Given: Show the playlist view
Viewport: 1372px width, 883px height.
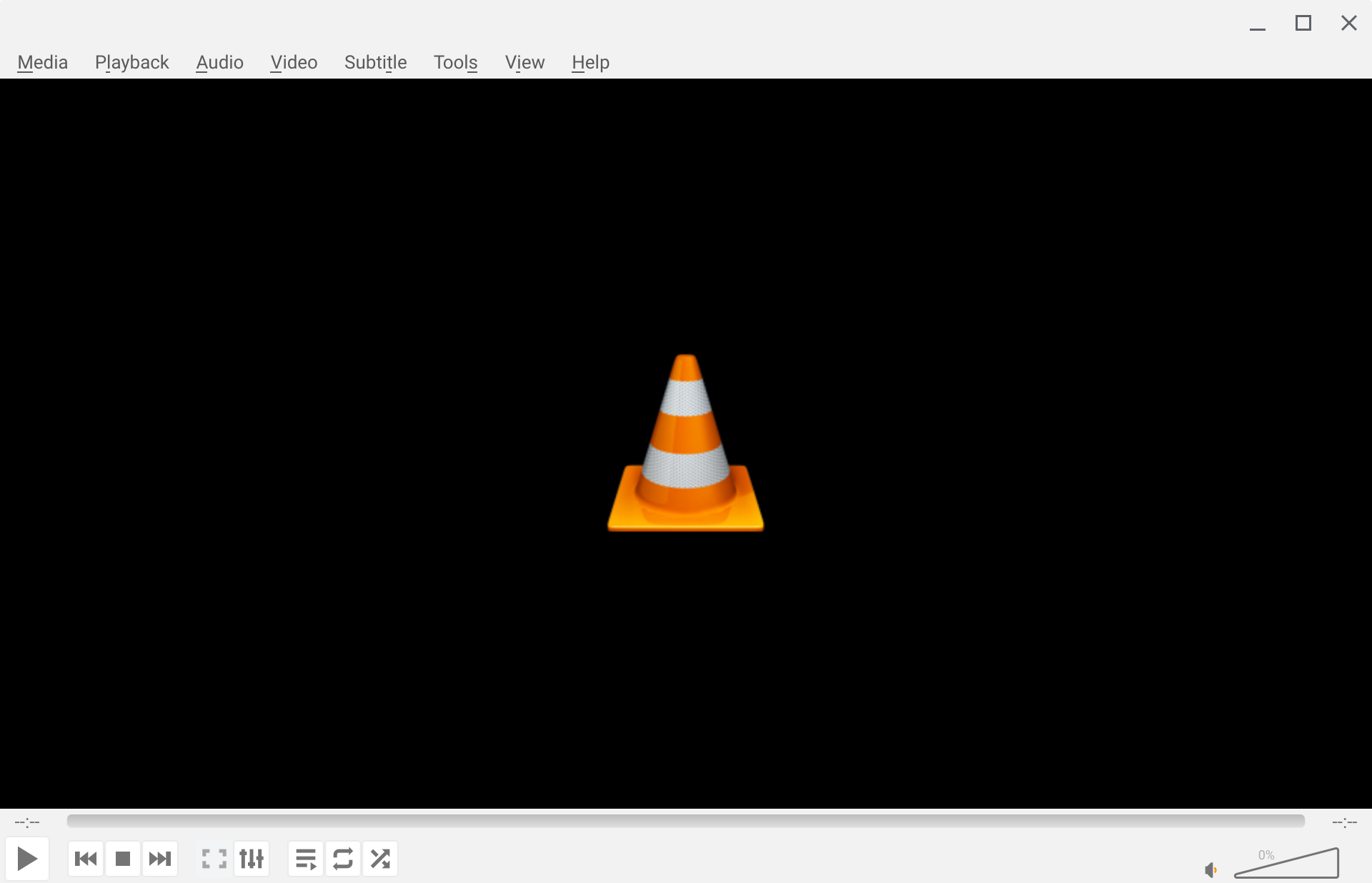Looking at the screenshot, I should [305, 859].
